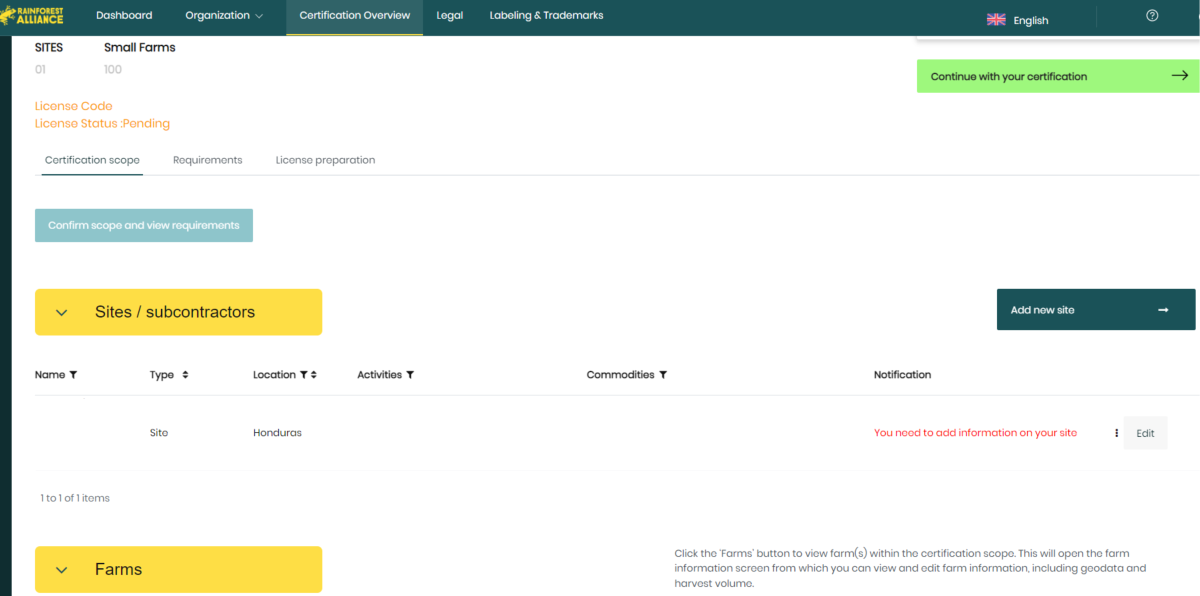Click the Activities column filter icon

coord(410,375)
